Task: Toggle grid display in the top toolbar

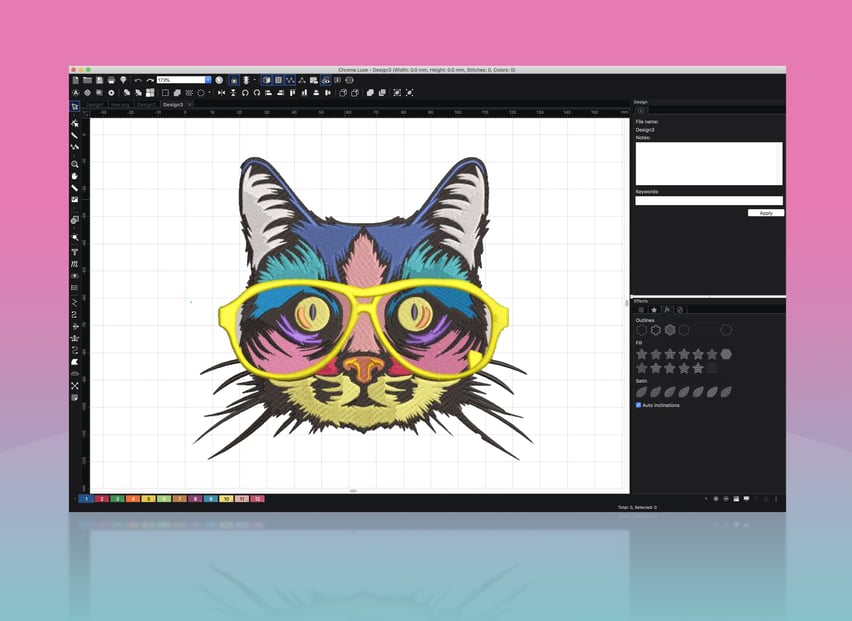Action: [277, 80]
